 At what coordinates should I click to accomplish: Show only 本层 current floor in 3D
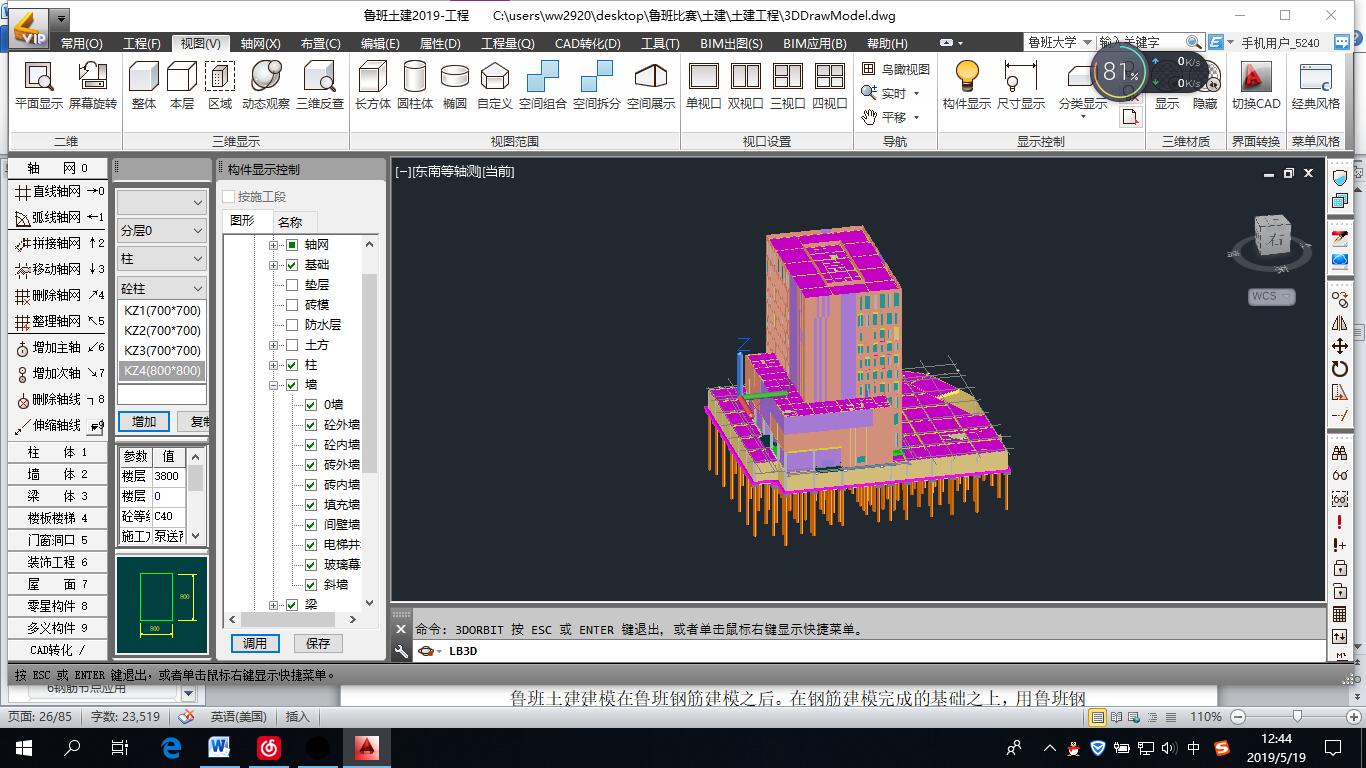point(182,85)
